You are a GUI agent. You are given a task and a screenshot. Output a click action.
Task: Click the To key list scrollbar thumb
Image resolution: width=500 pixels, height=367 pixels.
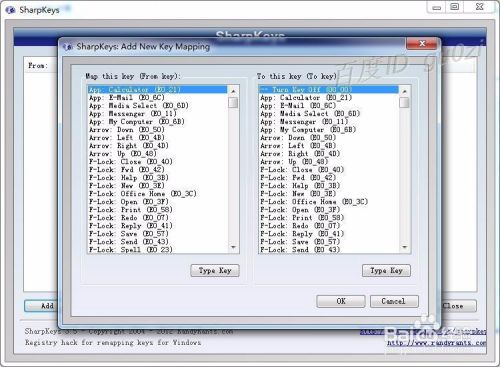404,102
